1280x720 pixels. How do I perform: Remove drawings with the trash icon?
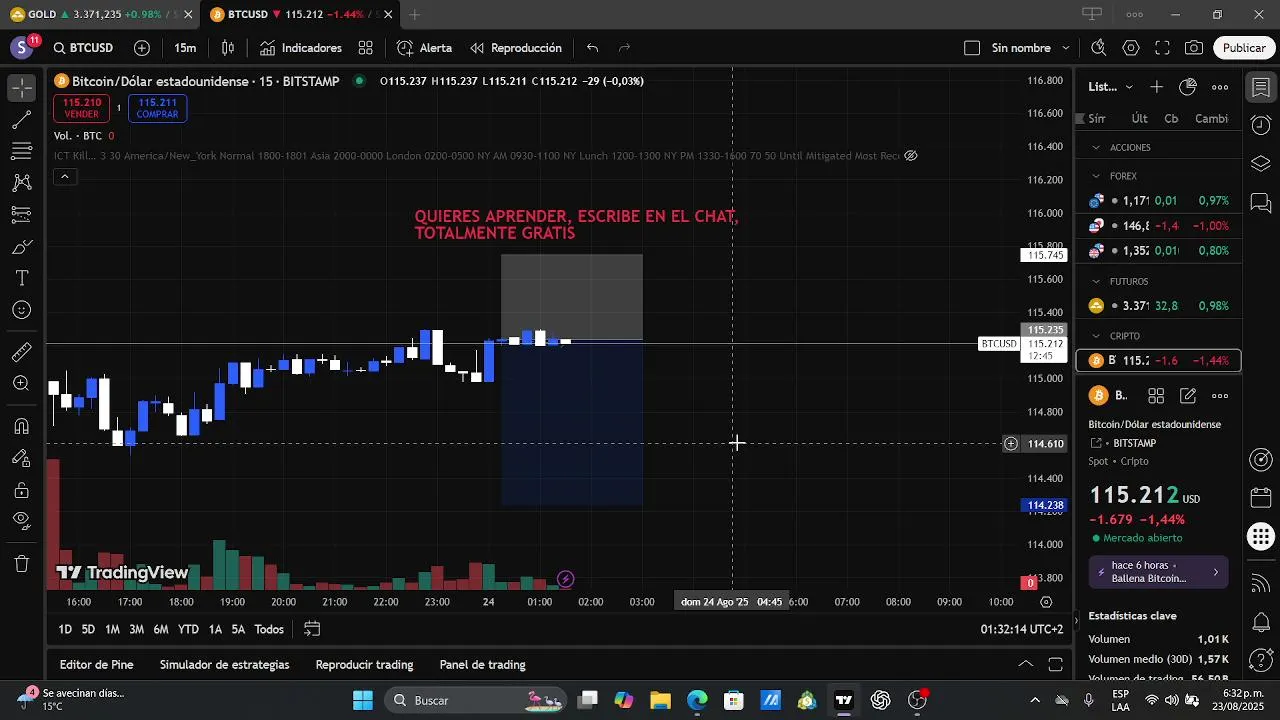21,564
